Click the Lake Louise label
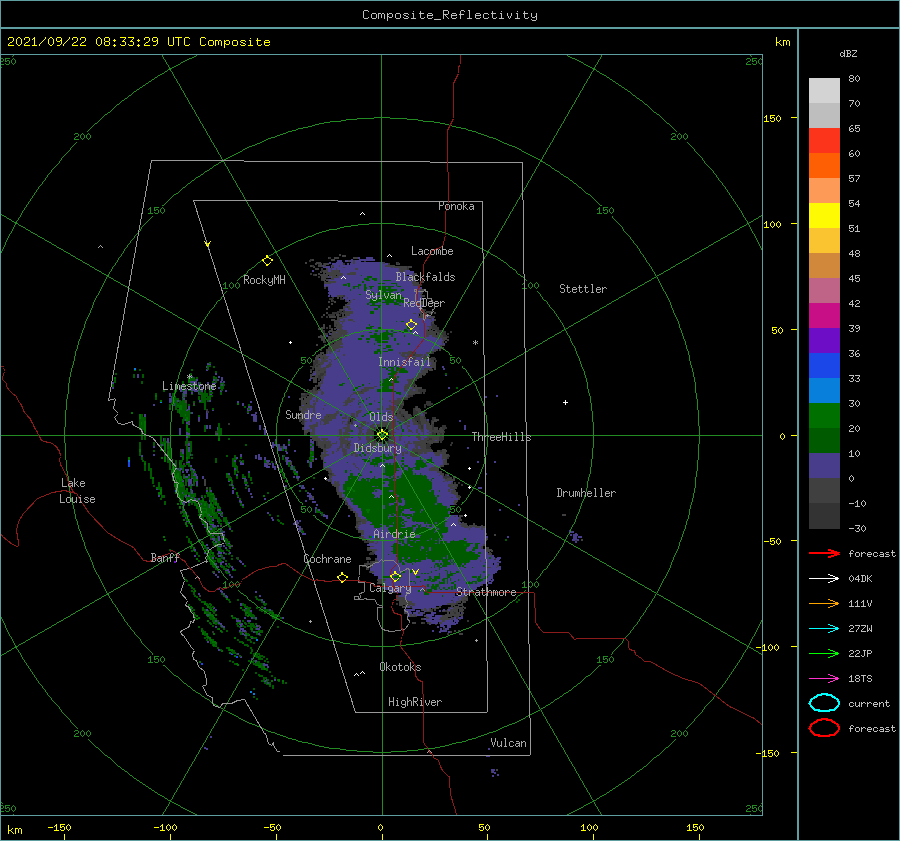 coord(77,491)
